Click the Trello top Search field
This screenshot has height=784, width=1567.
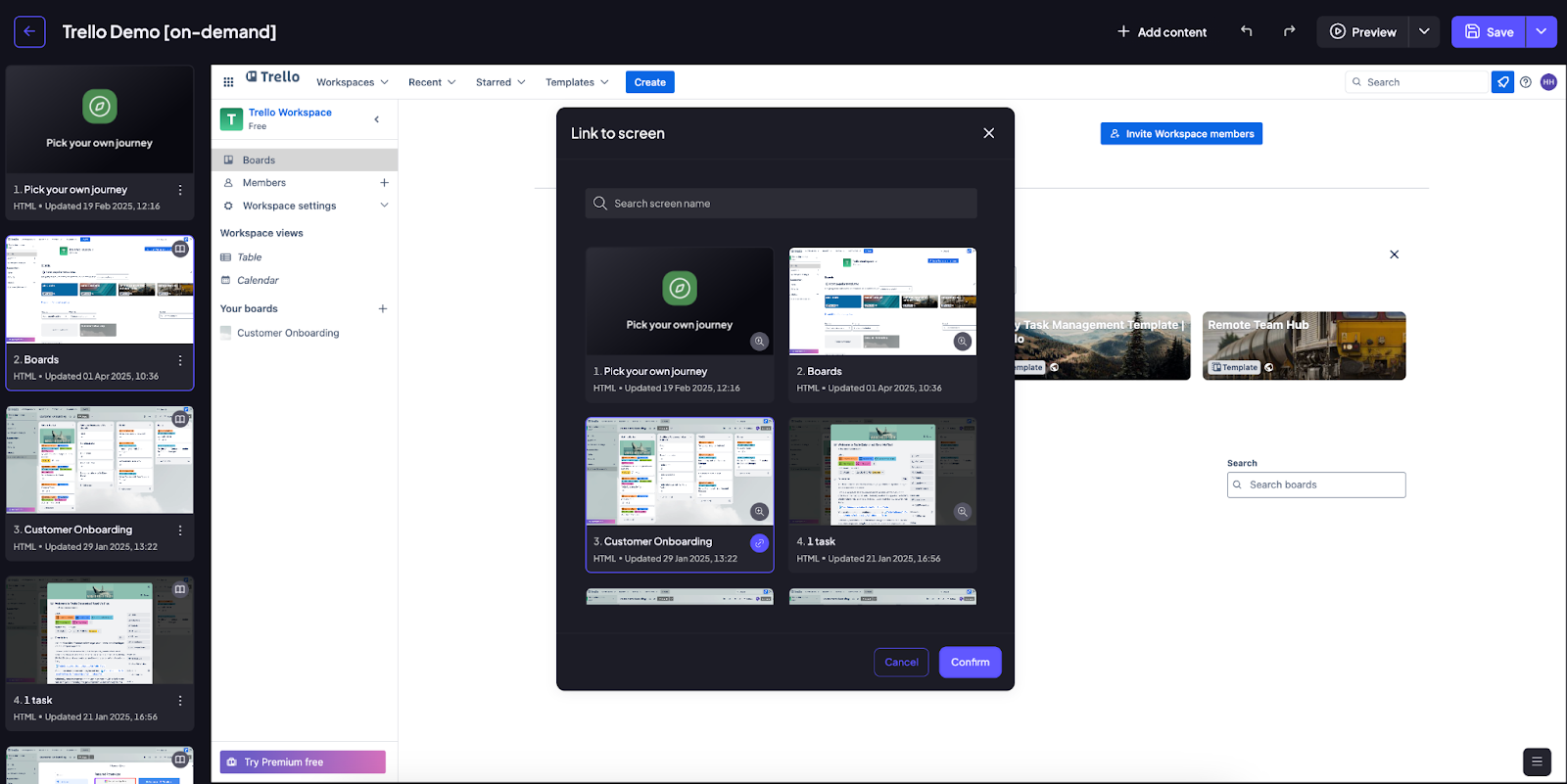(1417, 82)
